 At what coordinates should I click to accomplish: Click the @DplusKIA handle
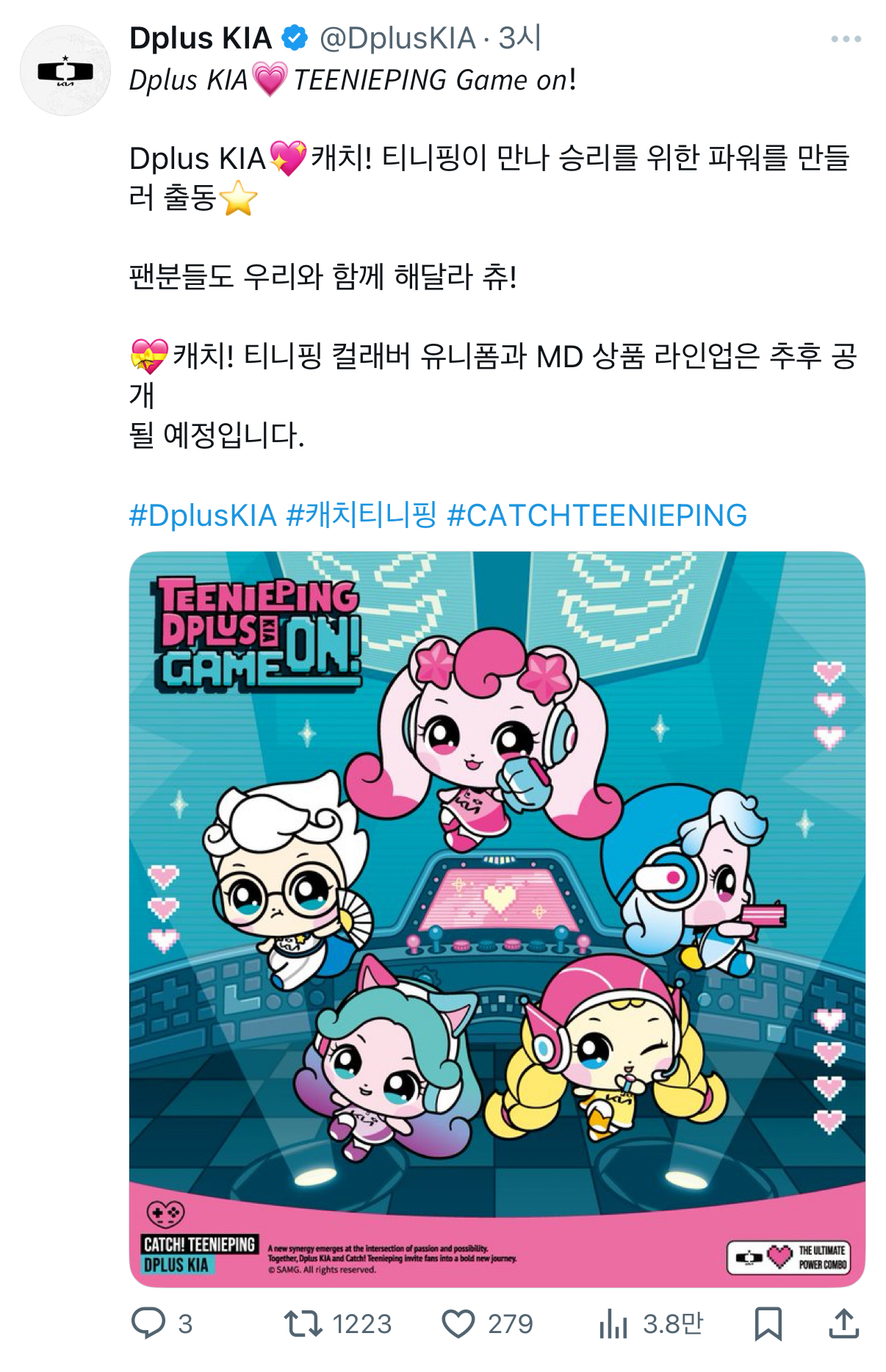pyautogui.click(x=397, y=38)
